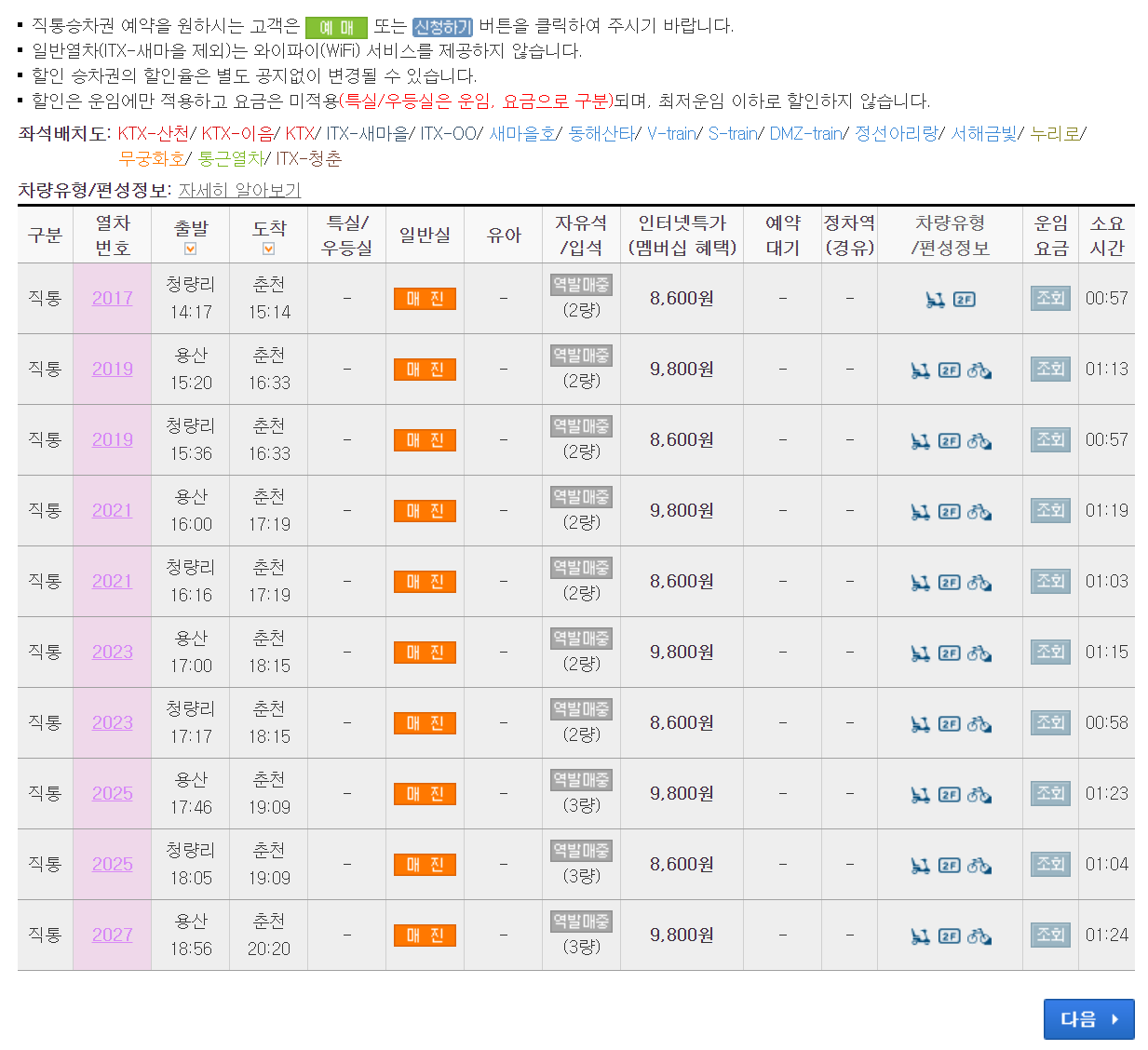Open train 2025 departing 용산 at 17:46
Screen dimensions: 1148x1050
click(x=113, y=794)
